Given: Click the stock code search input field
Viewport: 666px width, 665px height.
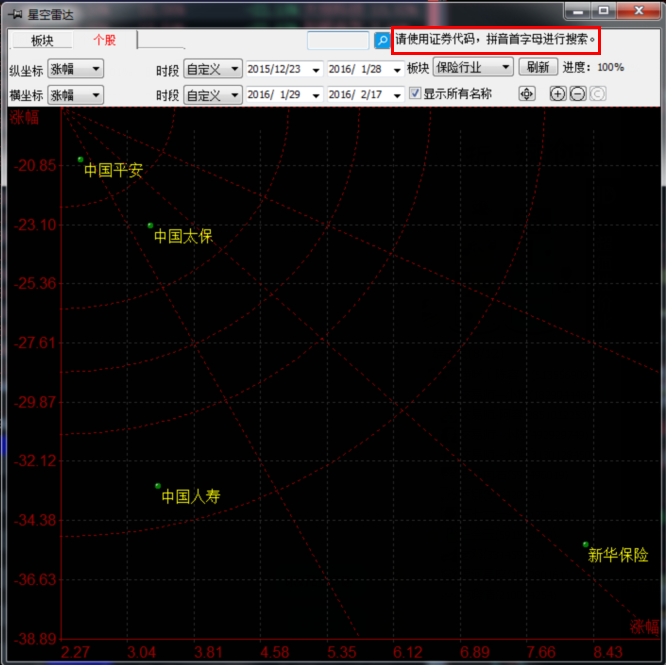Looking at the screenshot, I should 338,41.
